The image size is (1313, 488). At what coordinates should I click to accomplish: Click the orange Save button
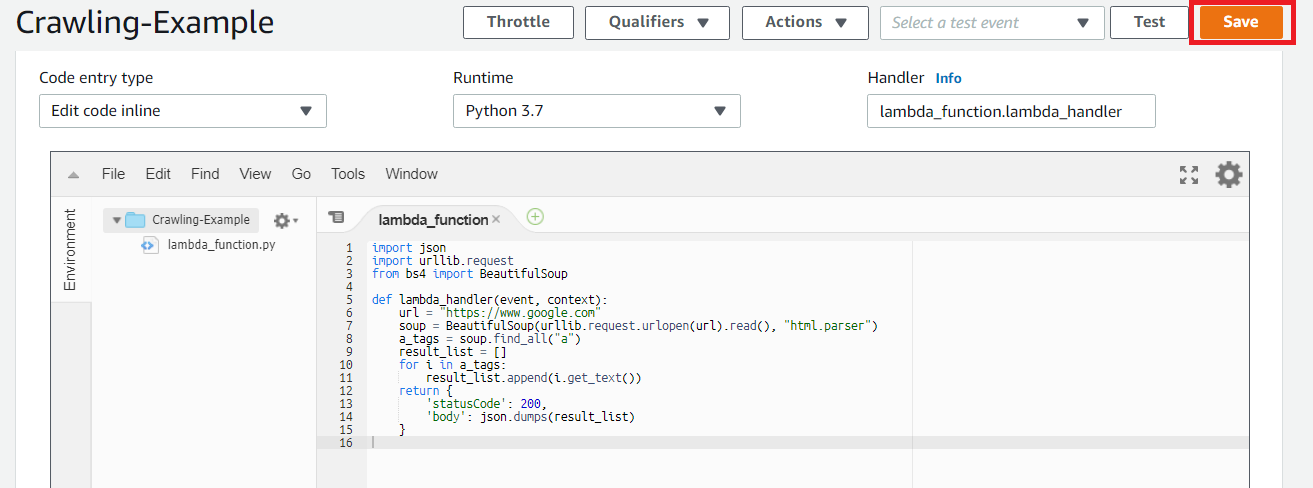[1240, 22]
